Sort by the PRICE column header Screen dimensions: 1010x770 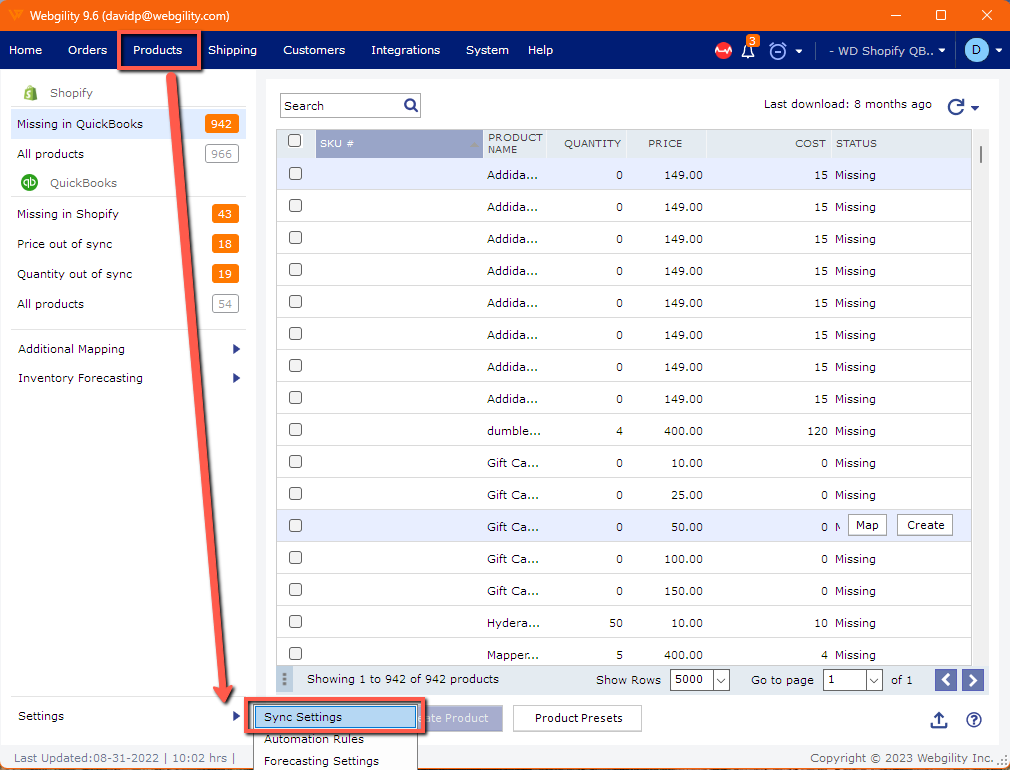pyautogui.click(x=666, y=144)
